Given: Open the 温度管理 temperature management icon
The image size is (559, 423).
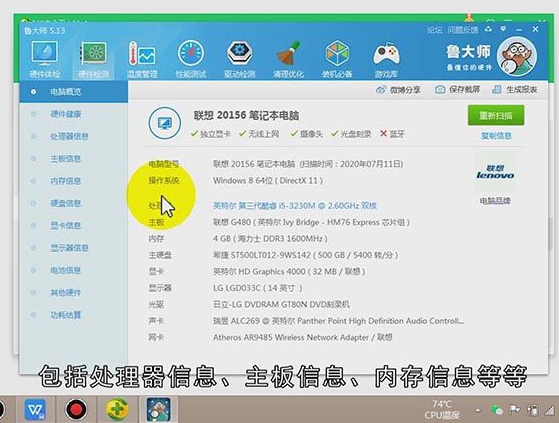Looking at the screenshot, I should coord(142,59).
